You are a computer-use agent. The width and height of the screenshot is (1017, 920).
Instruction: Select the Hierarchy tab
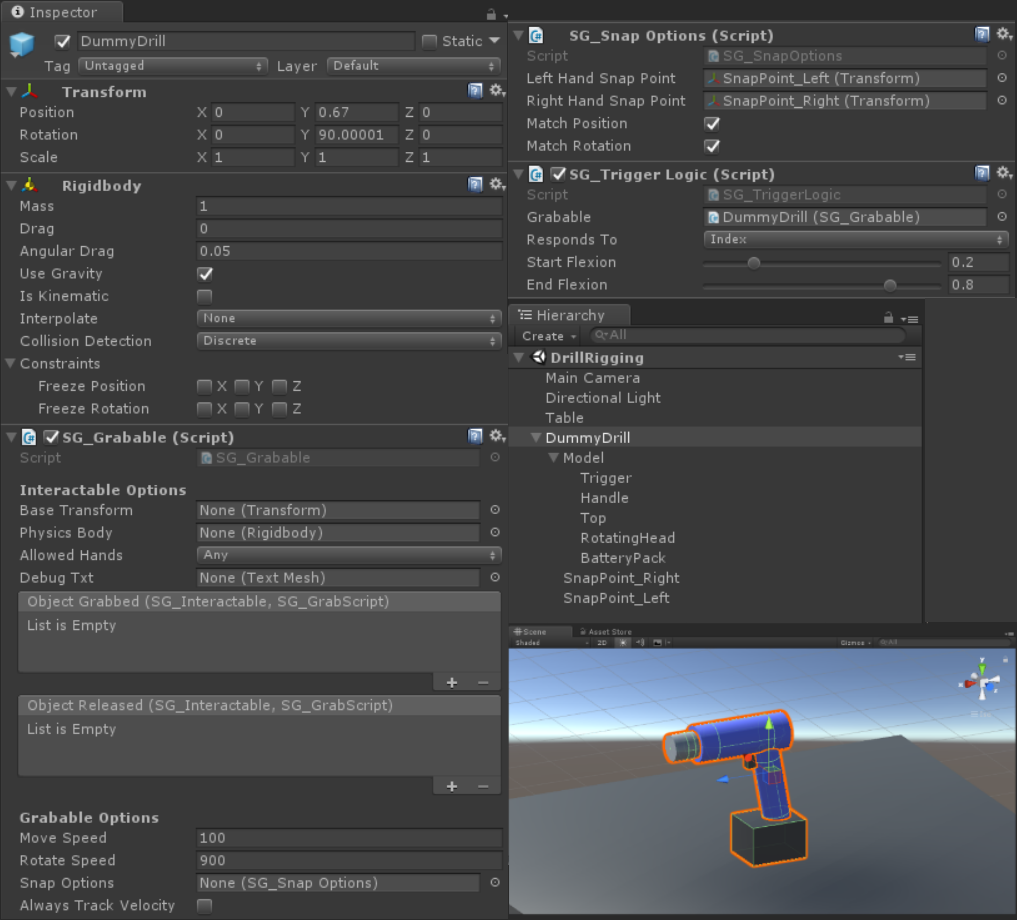[569, 315]
